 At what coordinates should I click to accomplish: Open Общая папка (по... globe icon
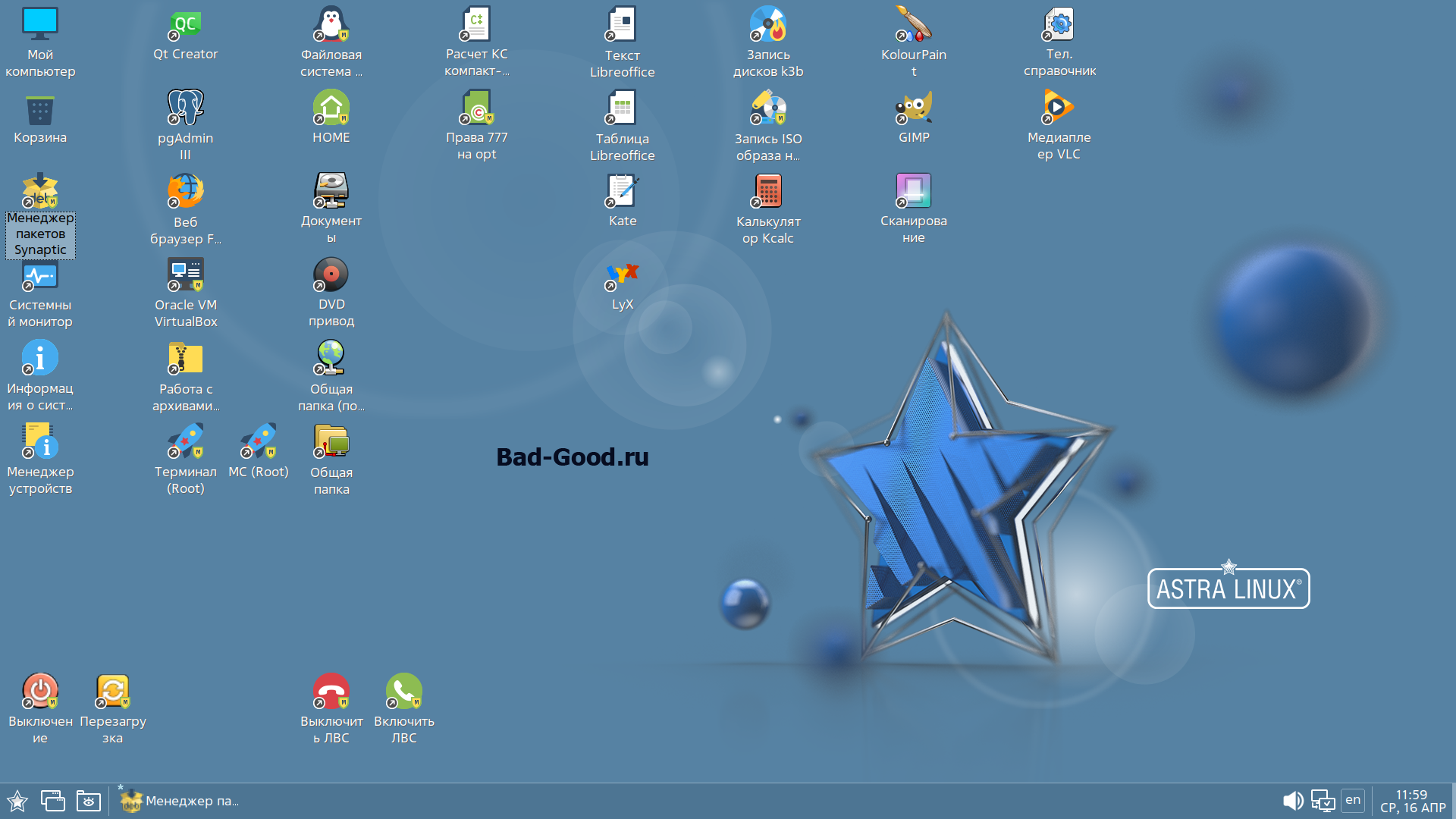pyautogui.click(x=331, y=358)
